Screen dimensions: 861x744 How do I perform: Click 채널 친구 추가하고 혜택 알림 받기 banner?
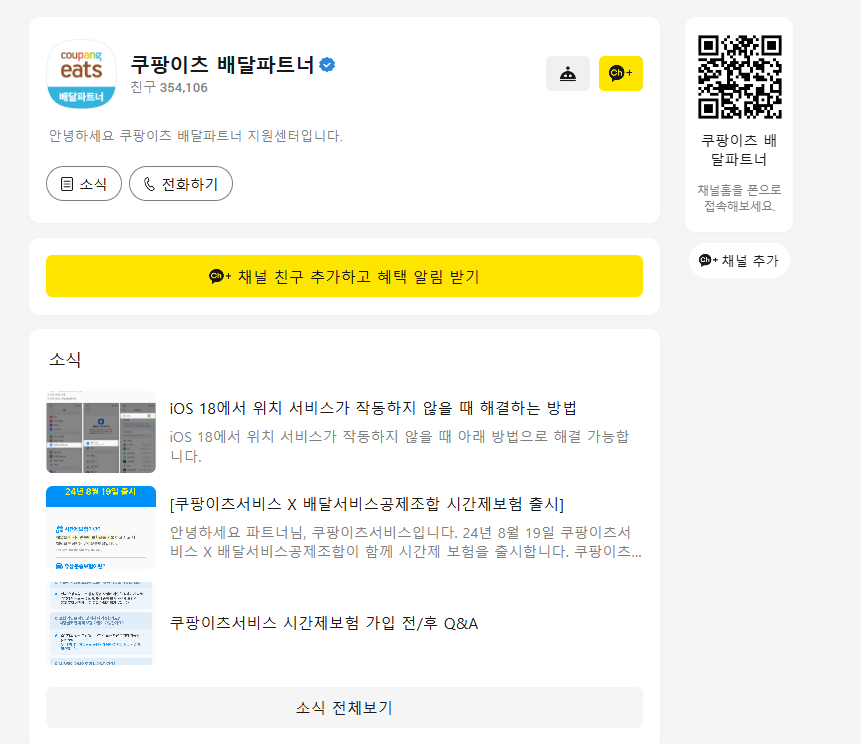tap(344, 276)
